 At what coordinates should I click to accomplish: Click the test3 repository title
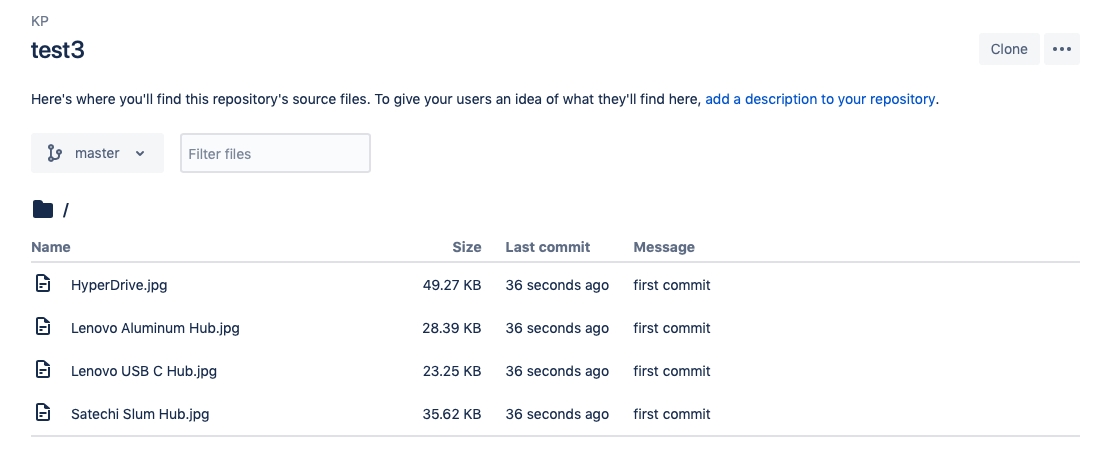click(58, 50)
